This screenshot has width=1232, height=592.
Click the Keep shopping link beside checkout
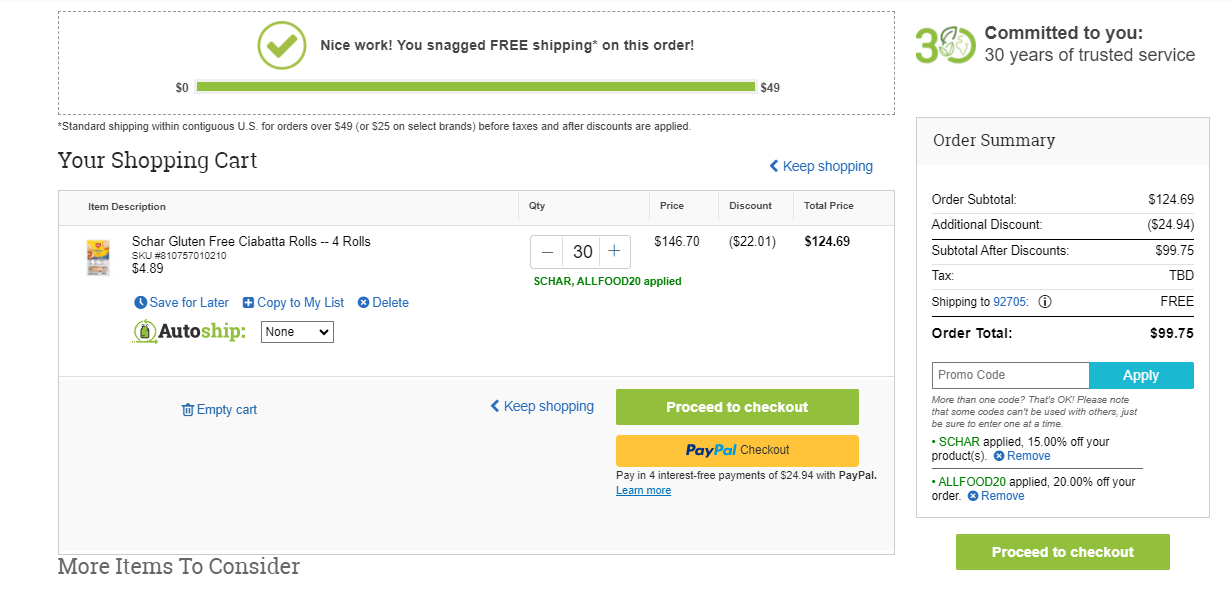coord(542,406)
